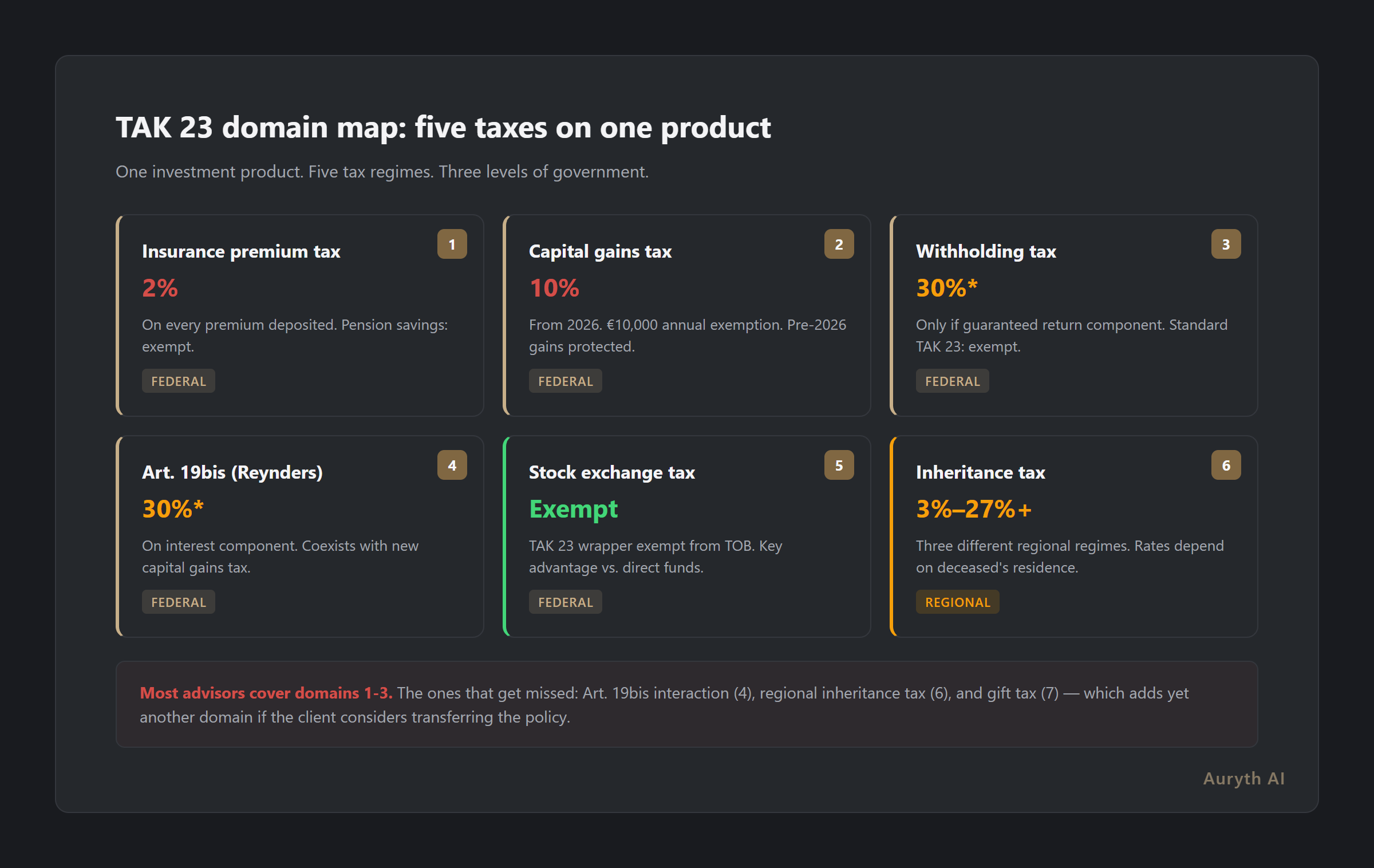The height and width of the screenshot is (868, 1374).
Task: Click FEDERAL tag under Insurance premium tax
Action: coord(178,381)
